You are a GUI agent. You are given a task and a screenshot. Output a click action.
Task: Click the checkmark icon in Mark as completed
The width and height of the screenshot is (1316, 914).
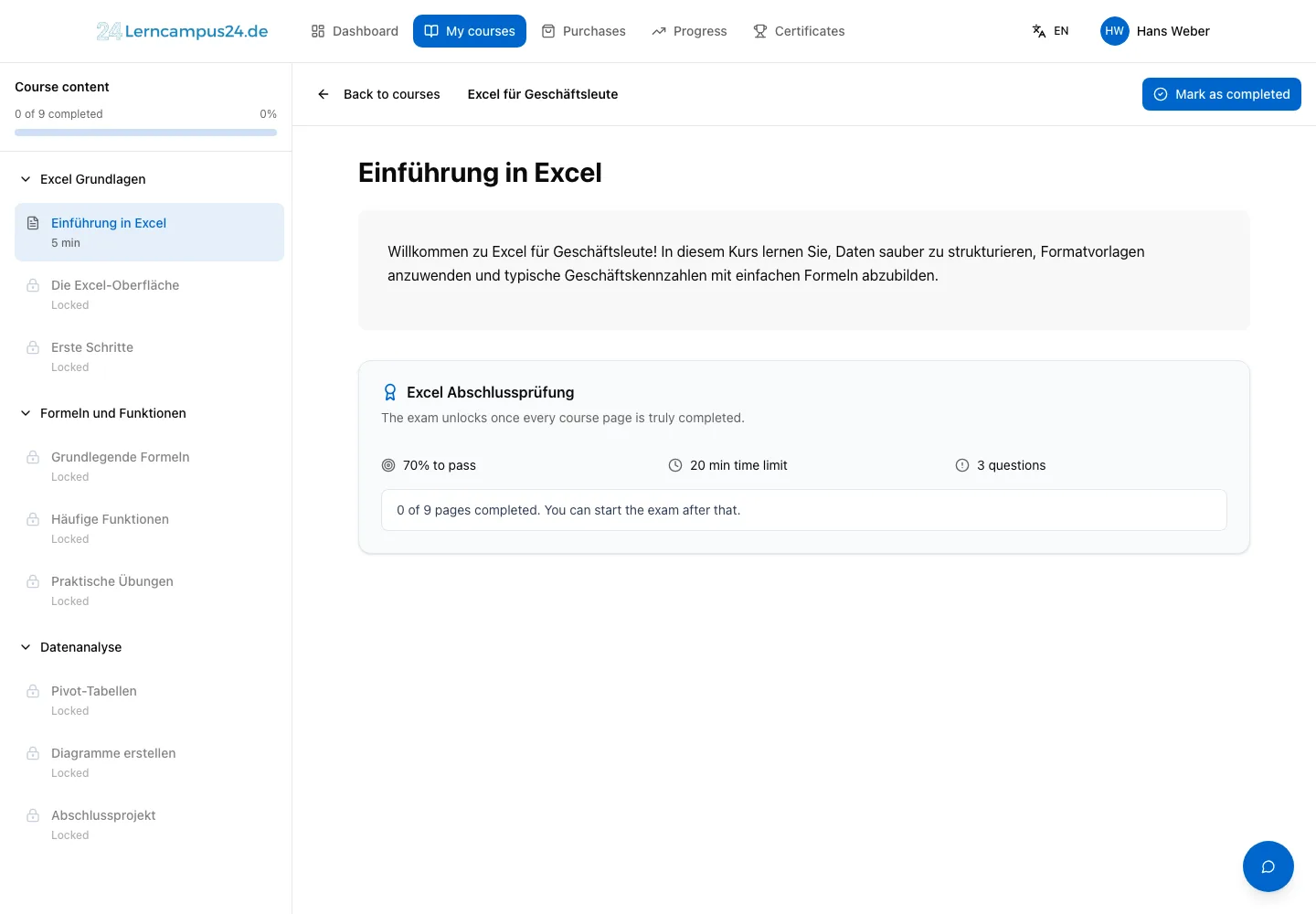[1161, 94]
